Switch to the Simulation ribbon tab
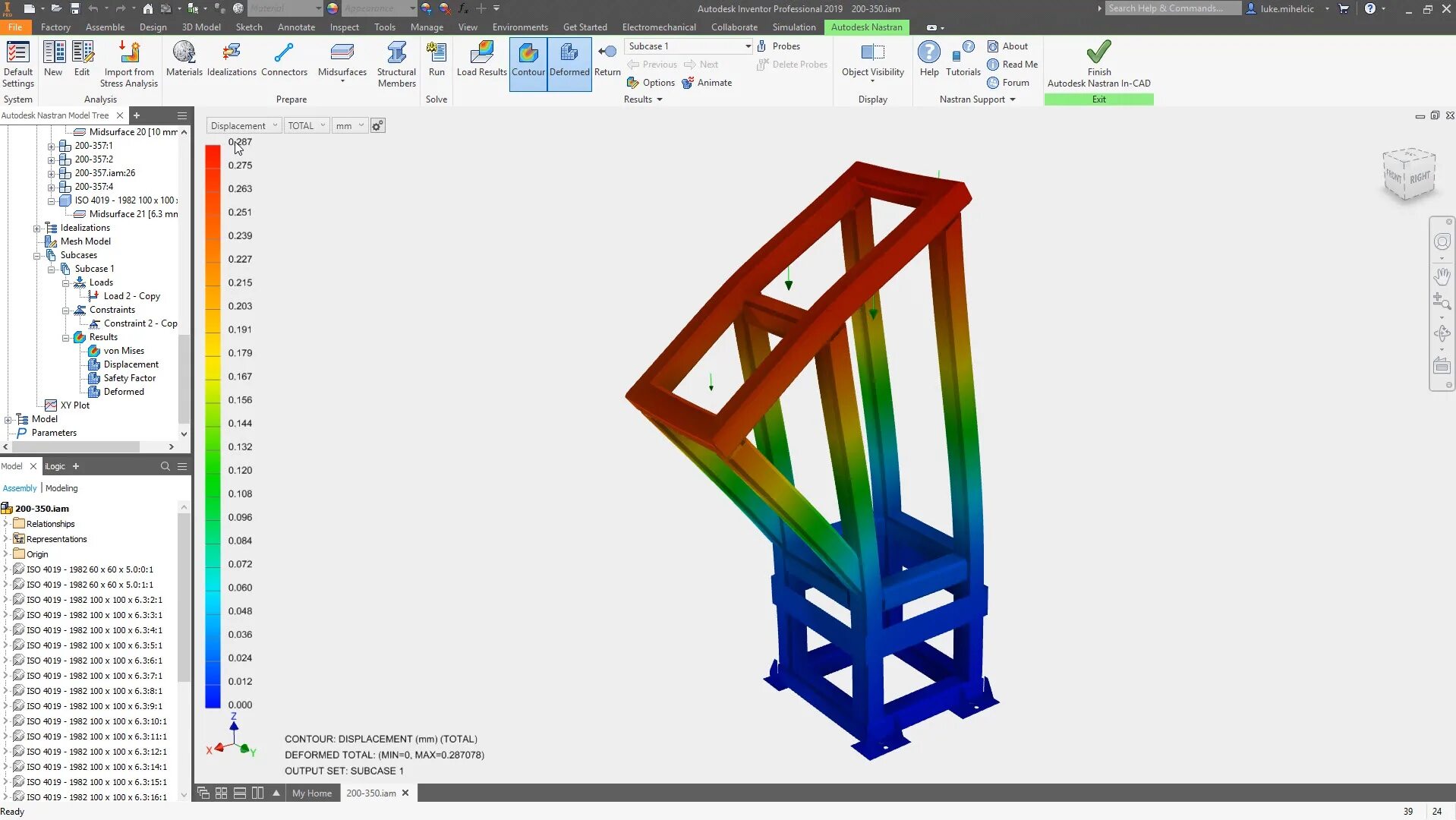 pos(794,27)
